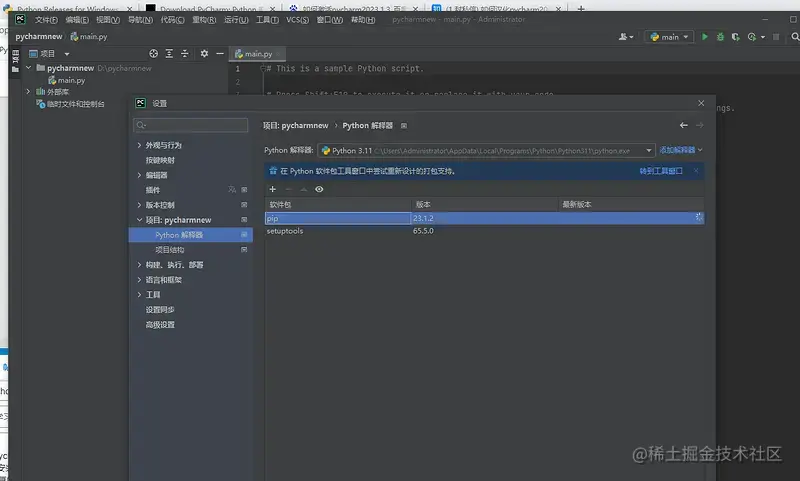Collapse Project: pycharmnew settings node
This screenshot has width=800, height=481.
click(139, 220)
